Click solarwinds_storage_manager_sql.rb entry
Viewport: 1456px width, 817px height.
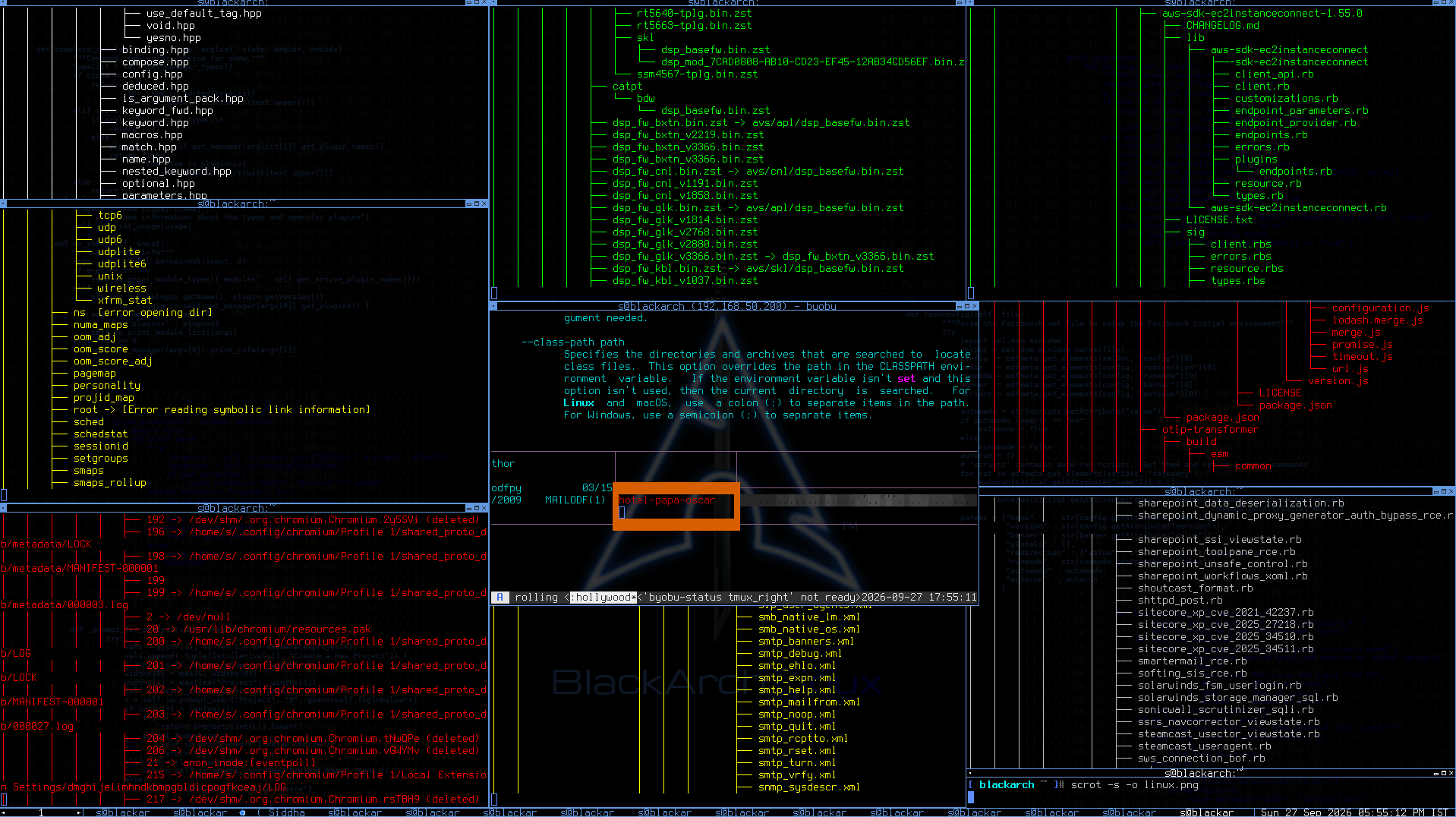click(x=1237, y=698)
